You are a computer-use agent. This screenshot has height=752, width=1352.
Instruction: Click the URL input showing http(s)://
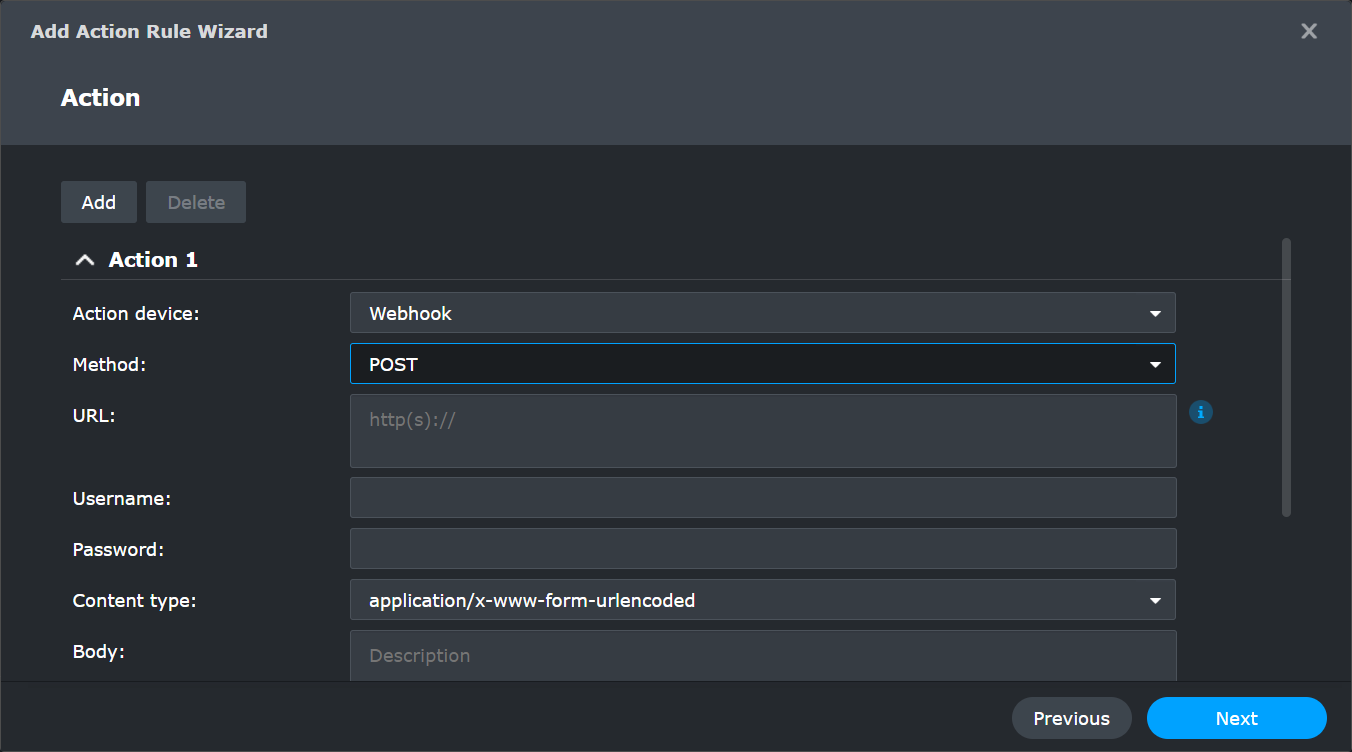[x=700, y=430]
